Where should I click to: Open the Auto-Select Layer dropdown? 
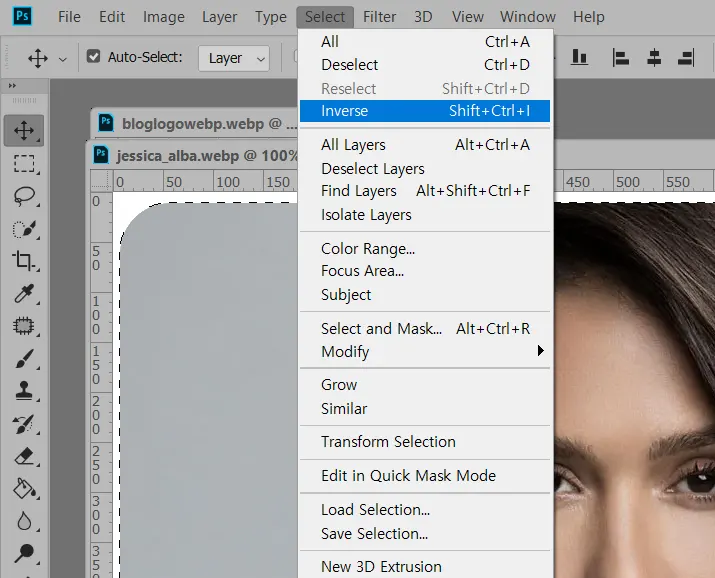point(234,58)
